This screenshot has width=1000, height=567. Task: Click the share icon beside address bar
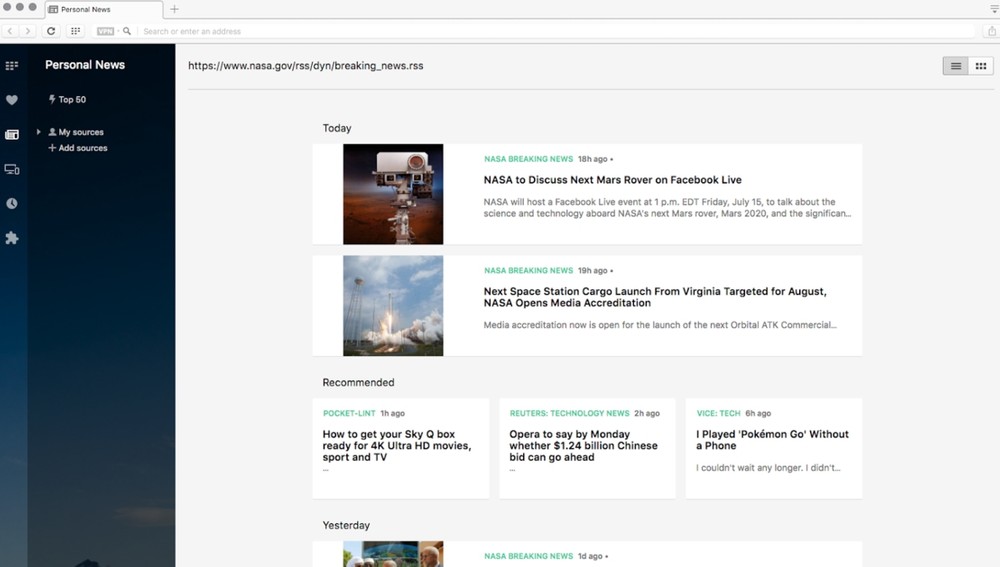tap(991, 31)
